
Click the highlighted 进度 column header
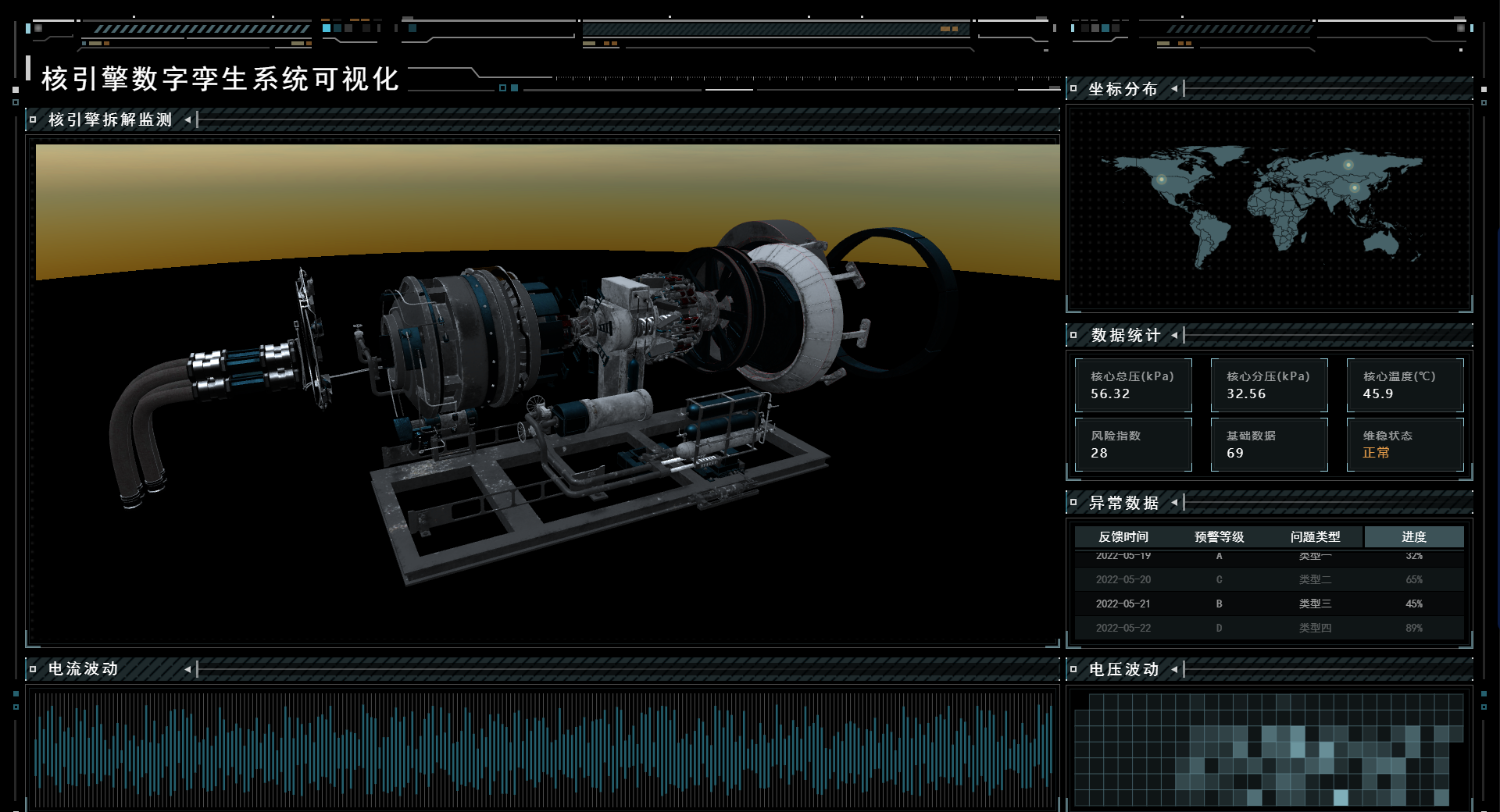(x=1414, y=537)
